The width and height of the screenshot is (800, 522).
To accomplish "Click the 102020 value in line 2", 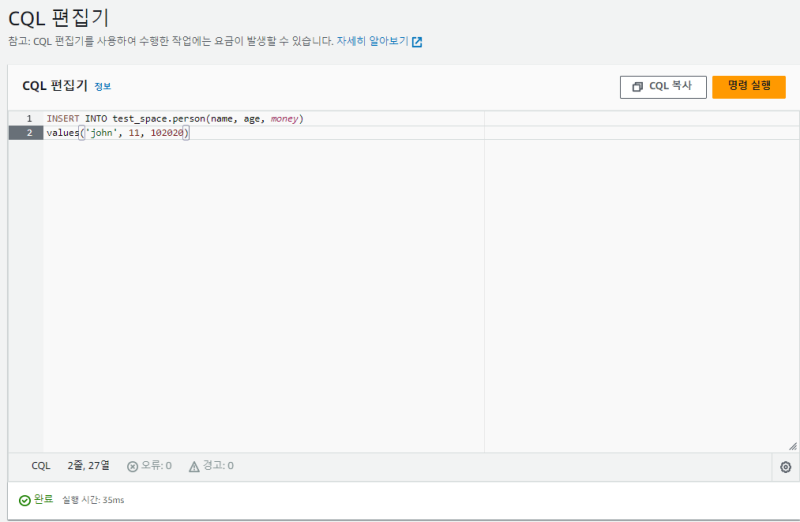I will (167, 133).
